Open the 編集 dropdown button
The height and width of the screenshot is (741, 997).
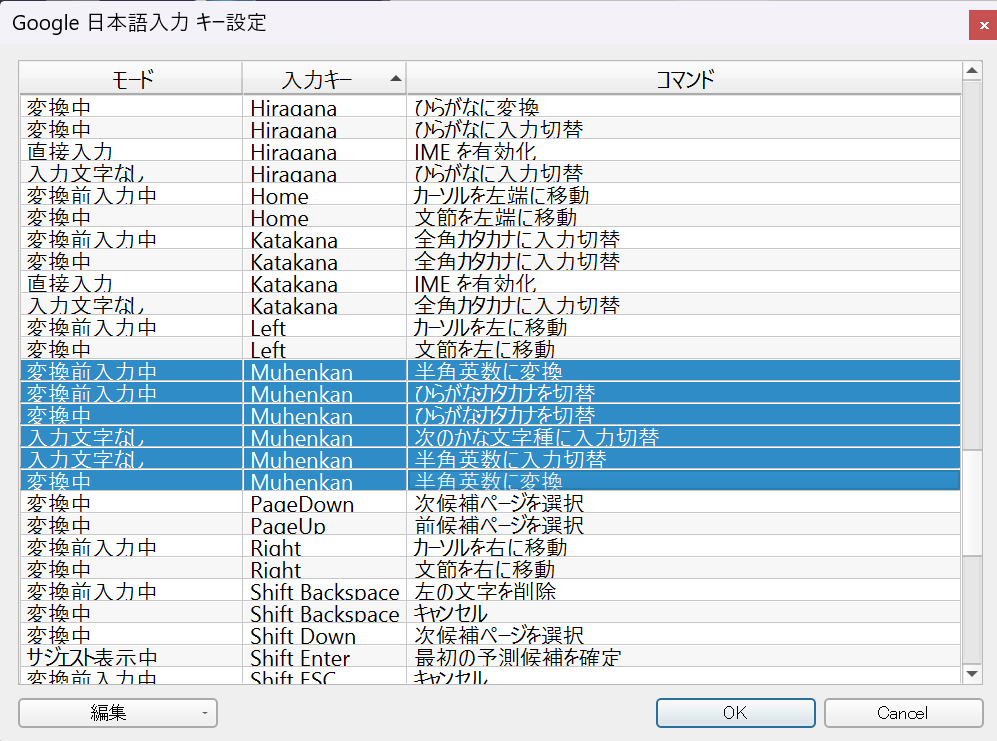118,713
